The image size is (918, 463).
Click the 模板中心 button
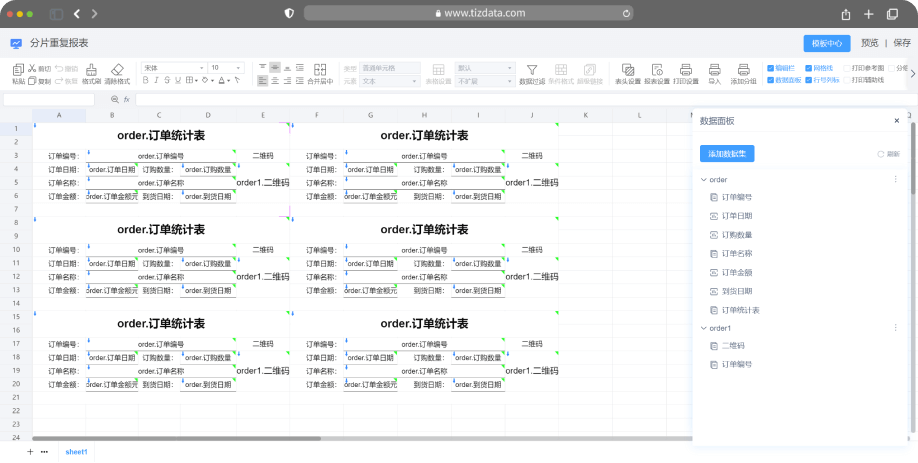point(826,43)
